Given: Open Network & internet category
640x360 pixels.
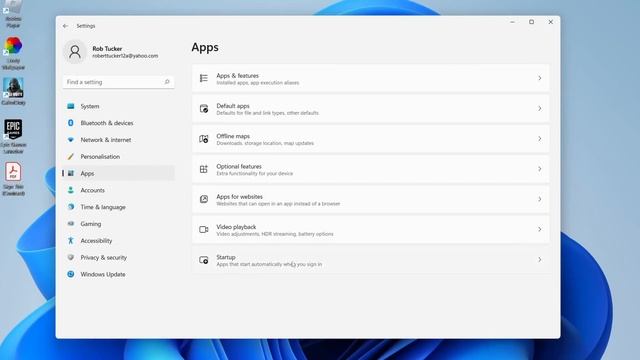Looking at the screenshot, I should pyautogui.click(x=106, y=140).
